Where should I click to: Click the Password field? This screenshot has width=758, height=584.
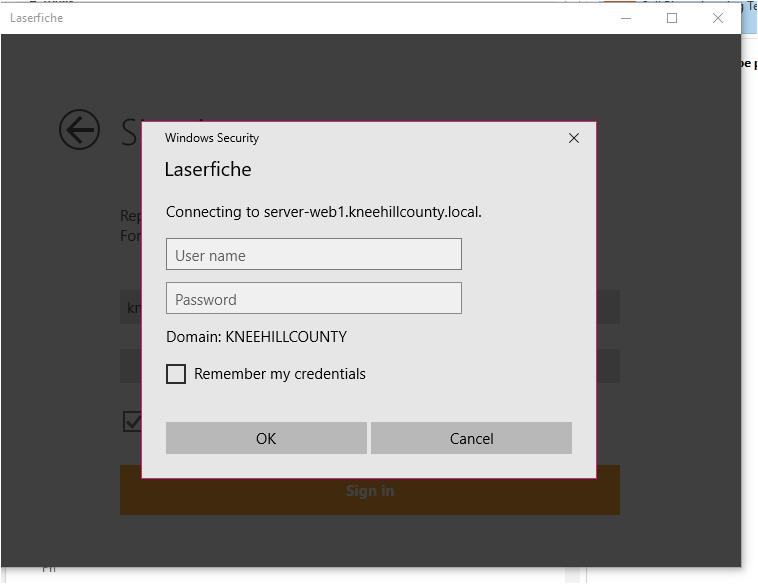[x=314, y=298]
